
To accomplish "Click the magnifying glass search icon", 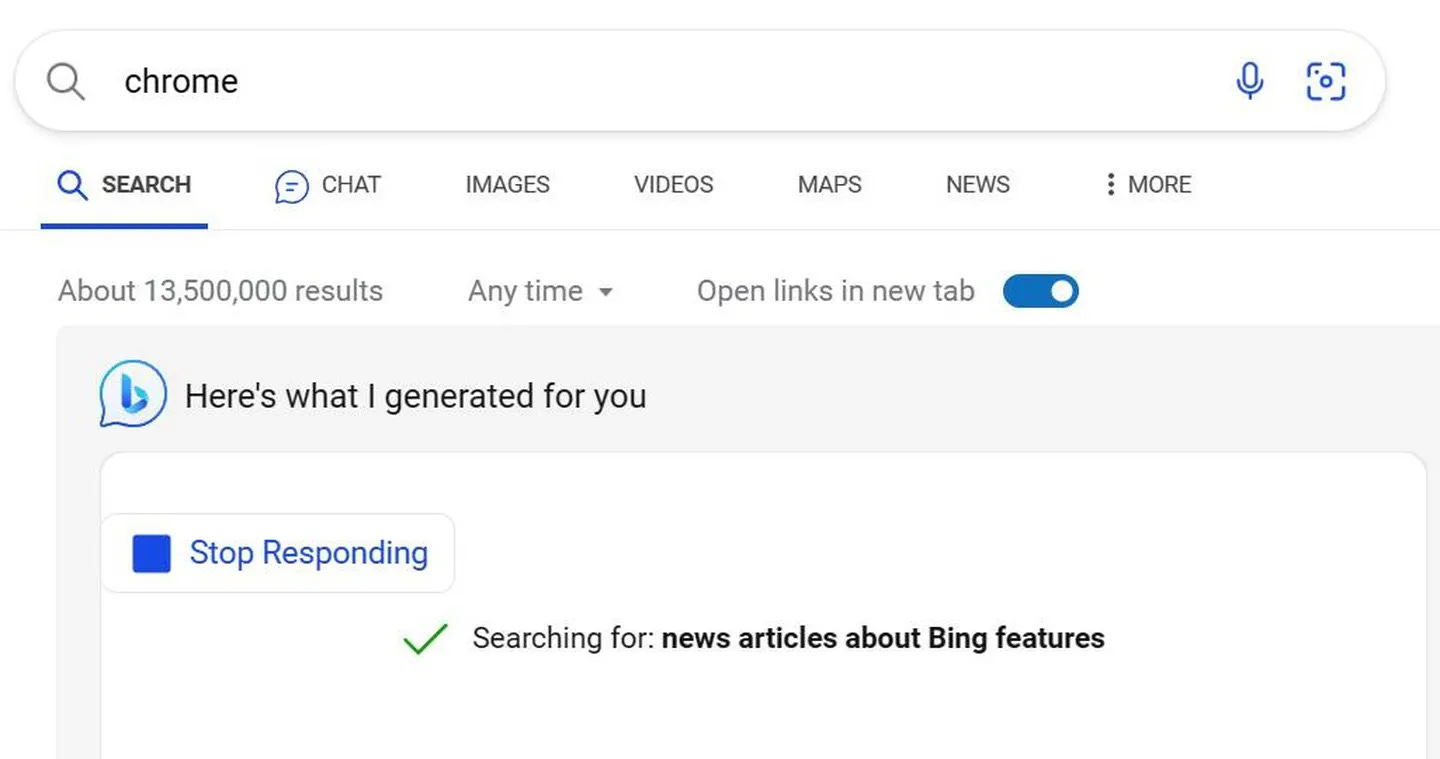I will 66,81.
